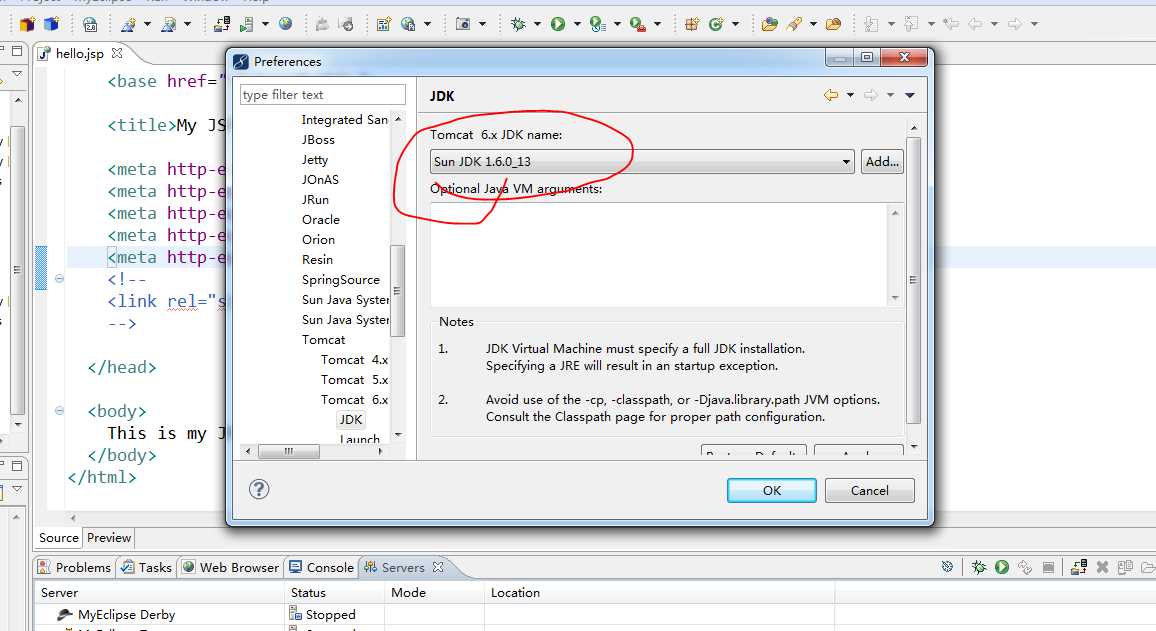Click the yellow back arrow in Preferences header

coord(831,95)
